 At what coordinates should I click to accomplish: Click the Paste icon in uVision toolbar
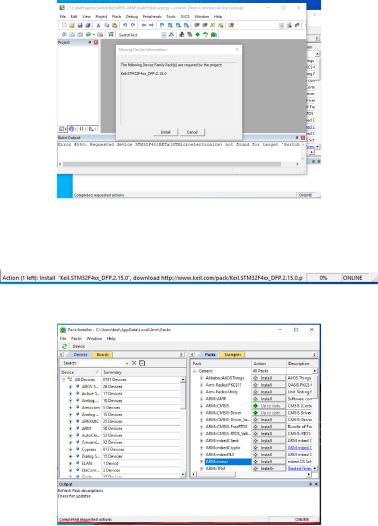point(114,25)
